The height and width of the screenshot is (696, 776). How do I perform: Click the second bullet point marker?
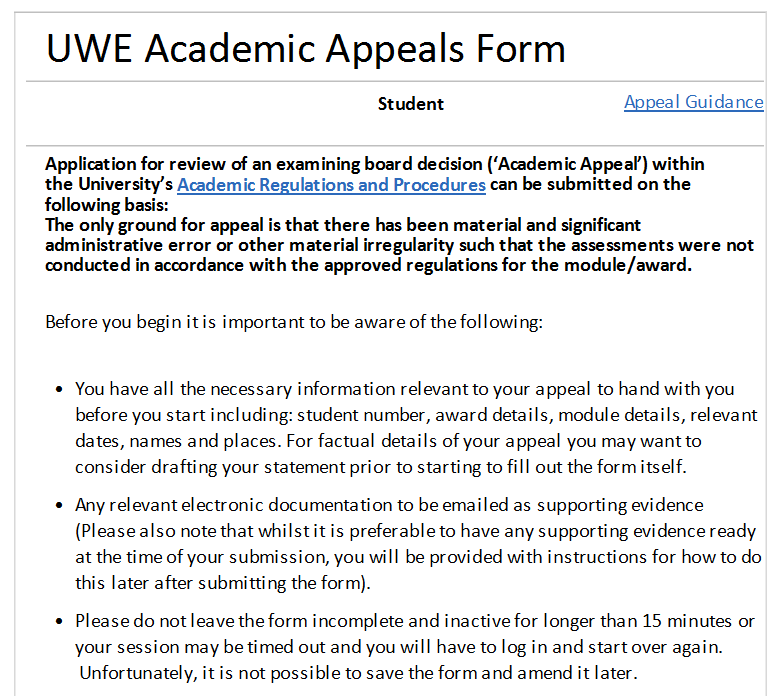coord(60,505)
